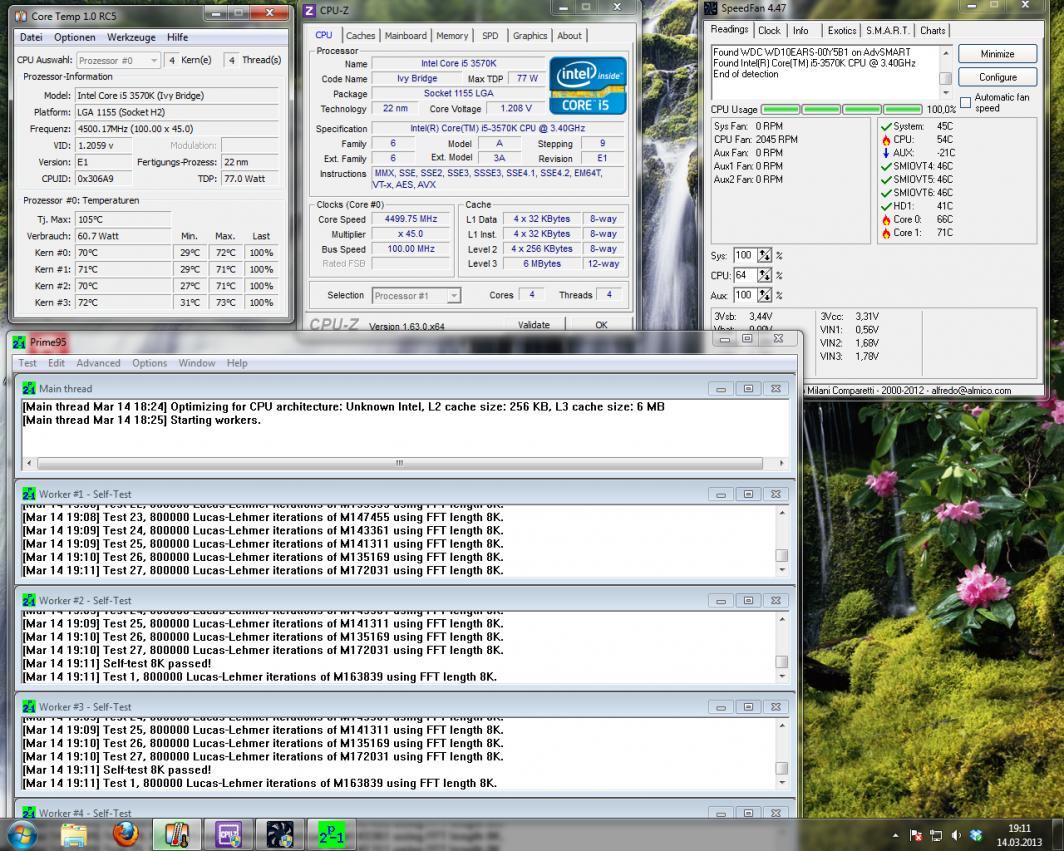Open Windows Explorer from taskbar
1064x851 pixels.
(74, 835)
